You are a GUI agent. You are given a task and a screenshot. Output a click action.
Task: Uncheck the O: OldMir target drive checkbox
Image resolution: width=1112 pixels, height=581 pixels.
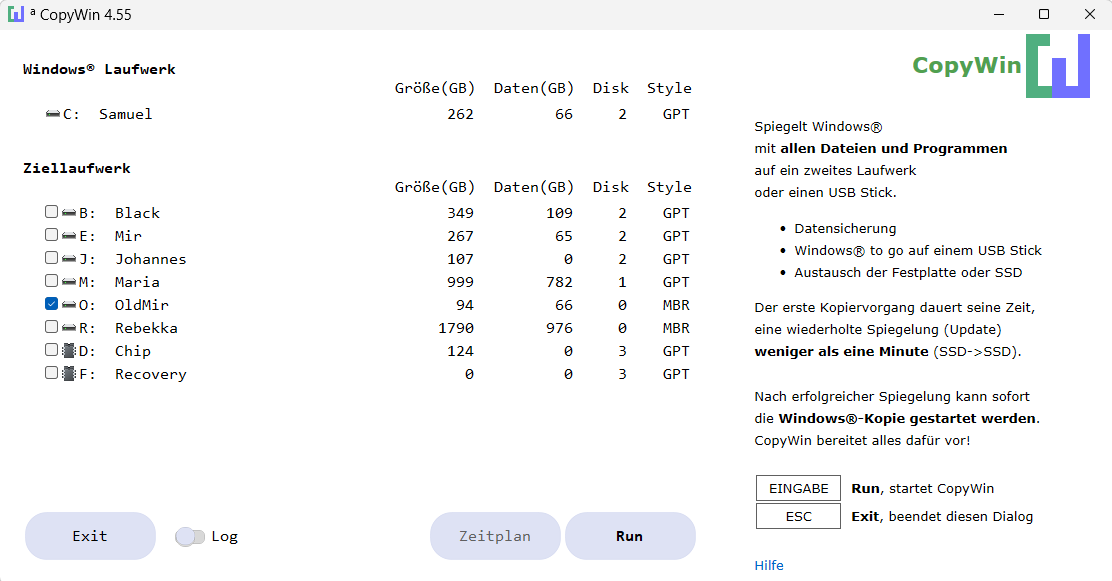[x=51, y=305]
